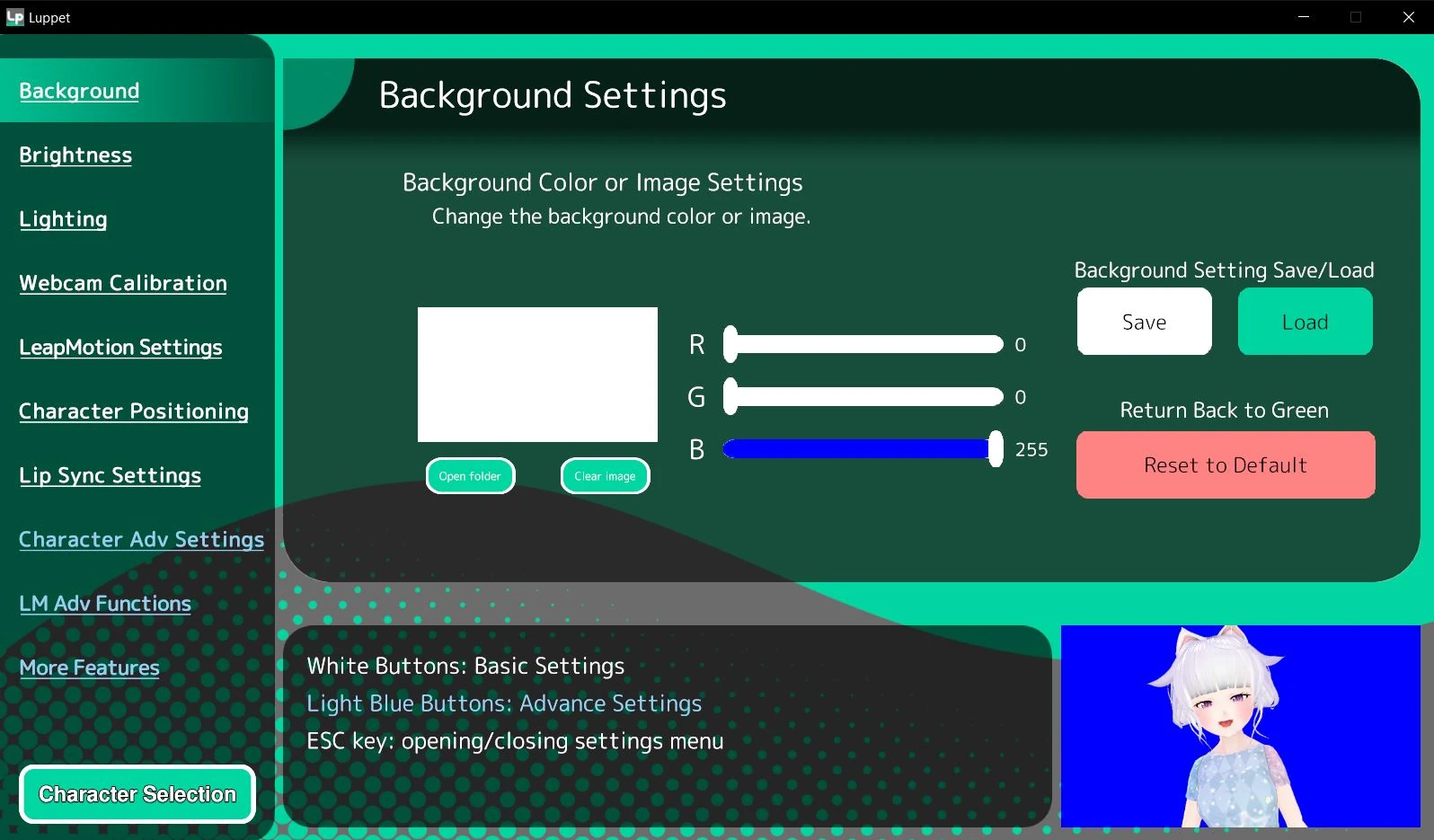The height and width of the screenshot is (840, 1434).
Task: Select Webcam Calibration in sidebar
Action: (x=123, y=283)
